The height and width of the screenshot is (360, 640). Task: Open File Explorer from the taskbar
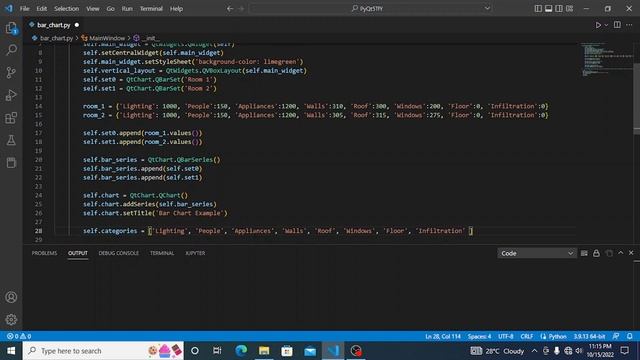pos(264,351)
